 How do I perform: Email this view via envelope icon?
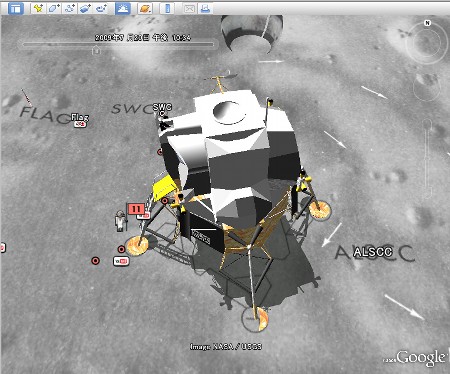[x=189, y=8]
